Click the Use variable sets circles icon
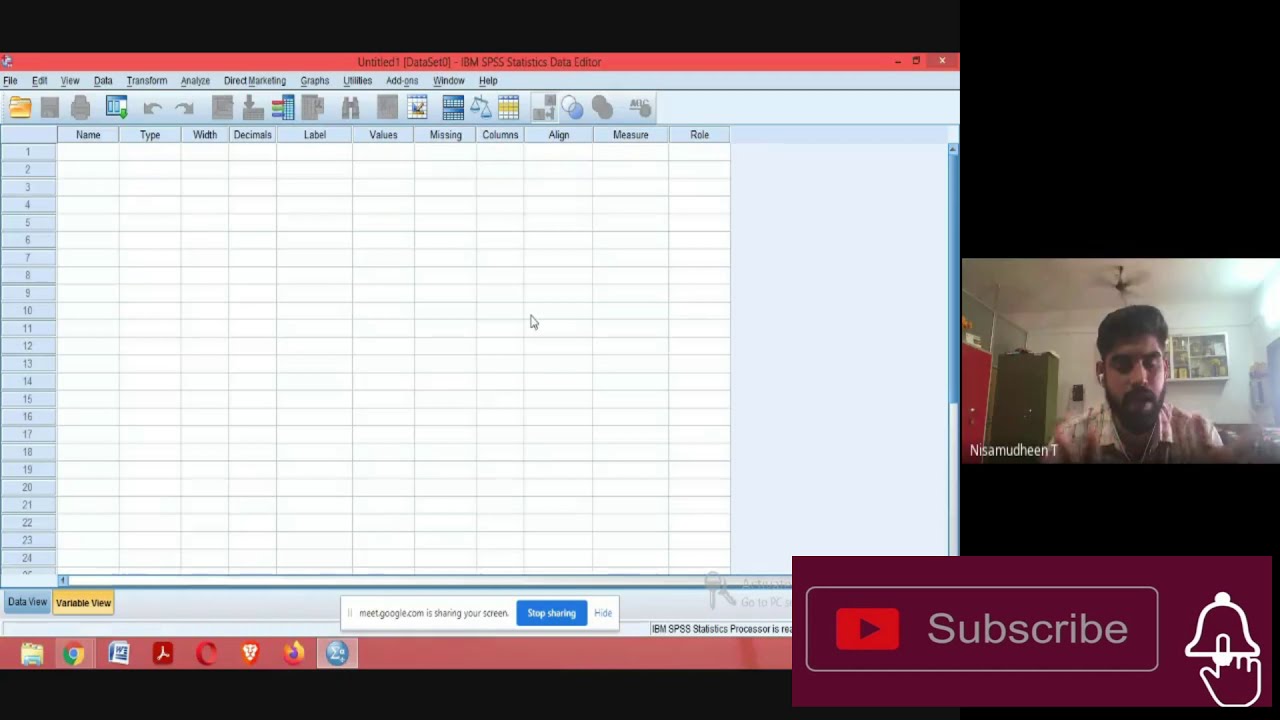The height and width of the screenshot is (720, 1280). (x=572, y=107)
